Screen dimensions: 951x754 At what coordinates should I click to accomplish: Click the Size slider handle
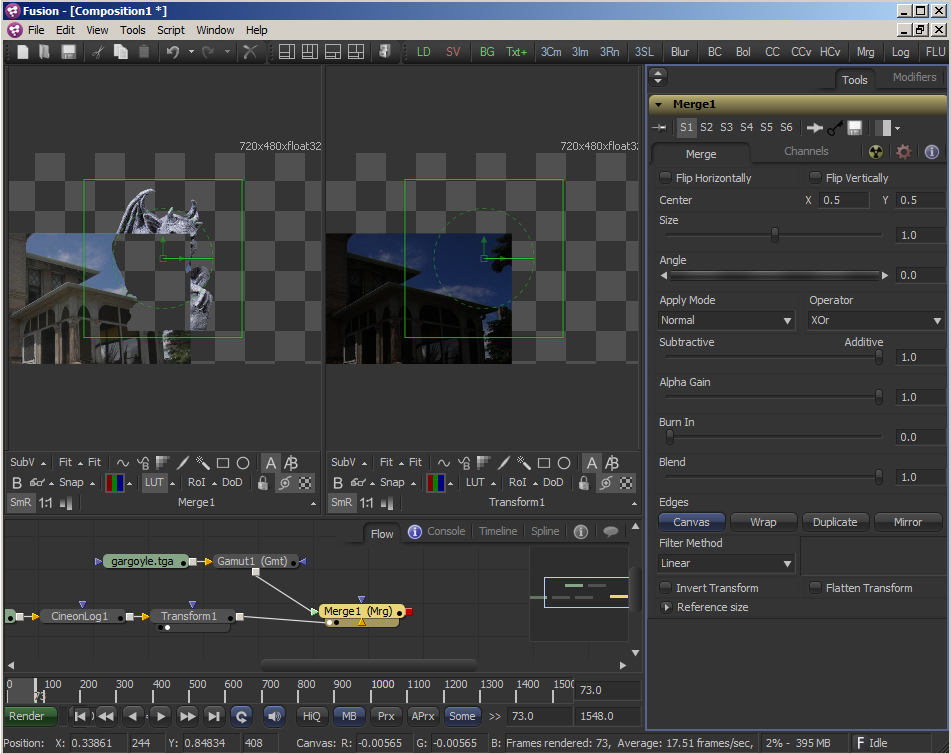coord(775,235)
